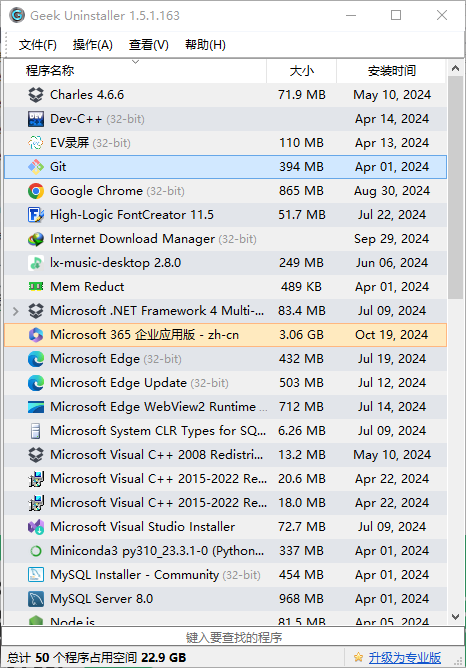This screenshot has height=668, width=466.
Task: Open the 查看(V) menu
Action: coord(149,45)
